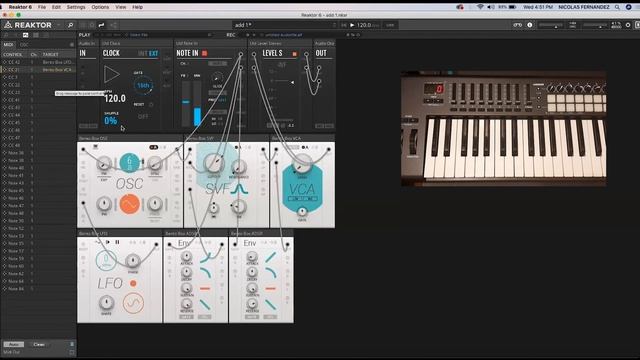The image size is (640, 360).
Task: Toggle the NOTE IN red indicator
Action: (204, 53)
